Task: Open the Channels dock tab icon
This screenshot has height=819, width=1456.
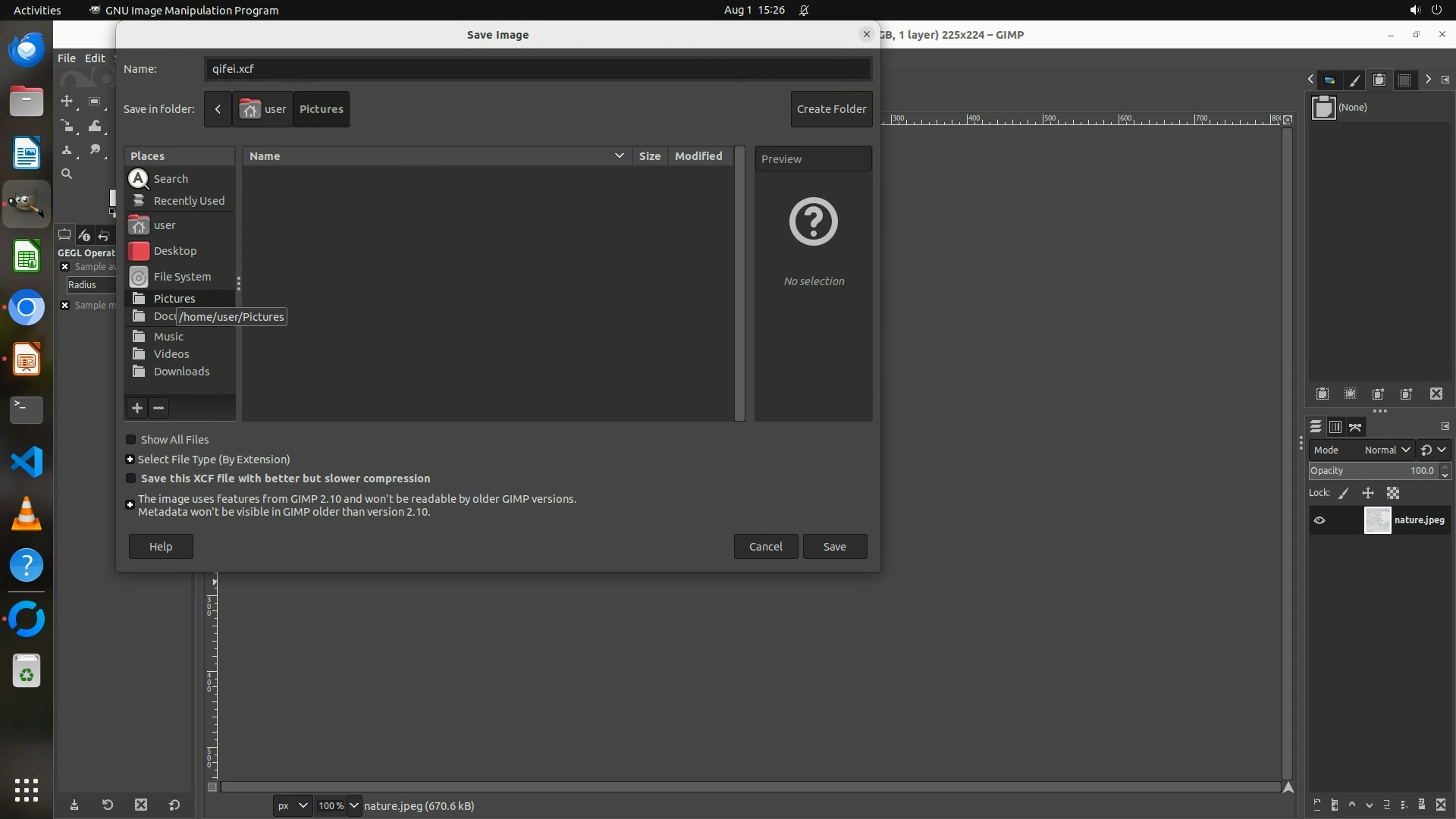Action: pyautogui.click(x=1335, y=427)
